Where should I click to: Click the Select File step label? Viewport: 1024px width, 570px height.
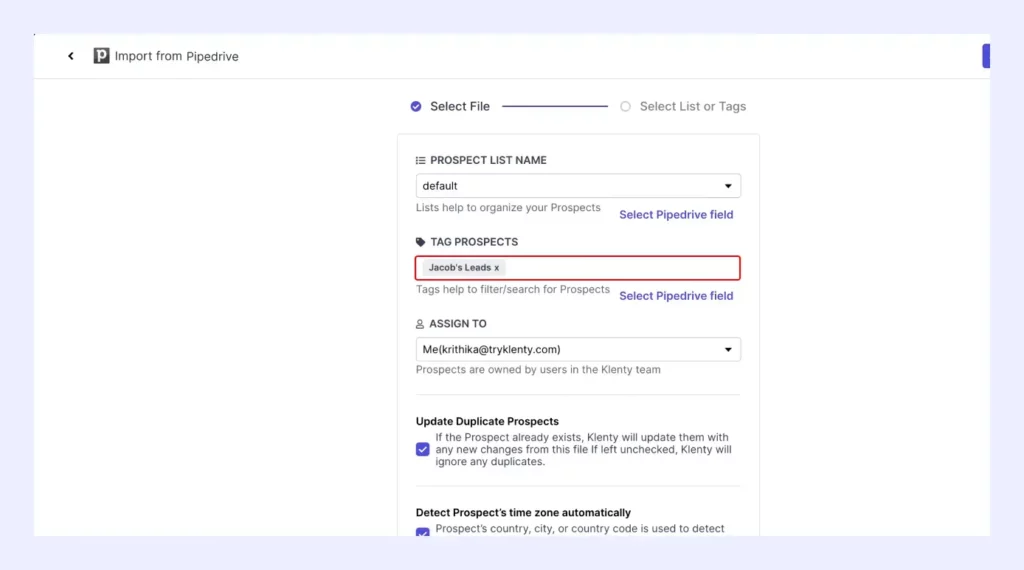[460, 106]
